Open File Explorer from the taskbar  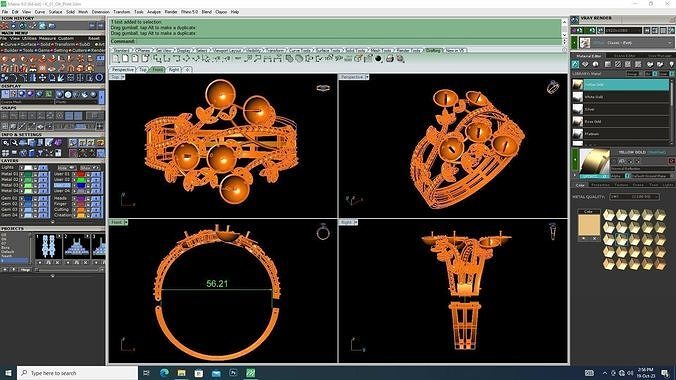(182, 373)
